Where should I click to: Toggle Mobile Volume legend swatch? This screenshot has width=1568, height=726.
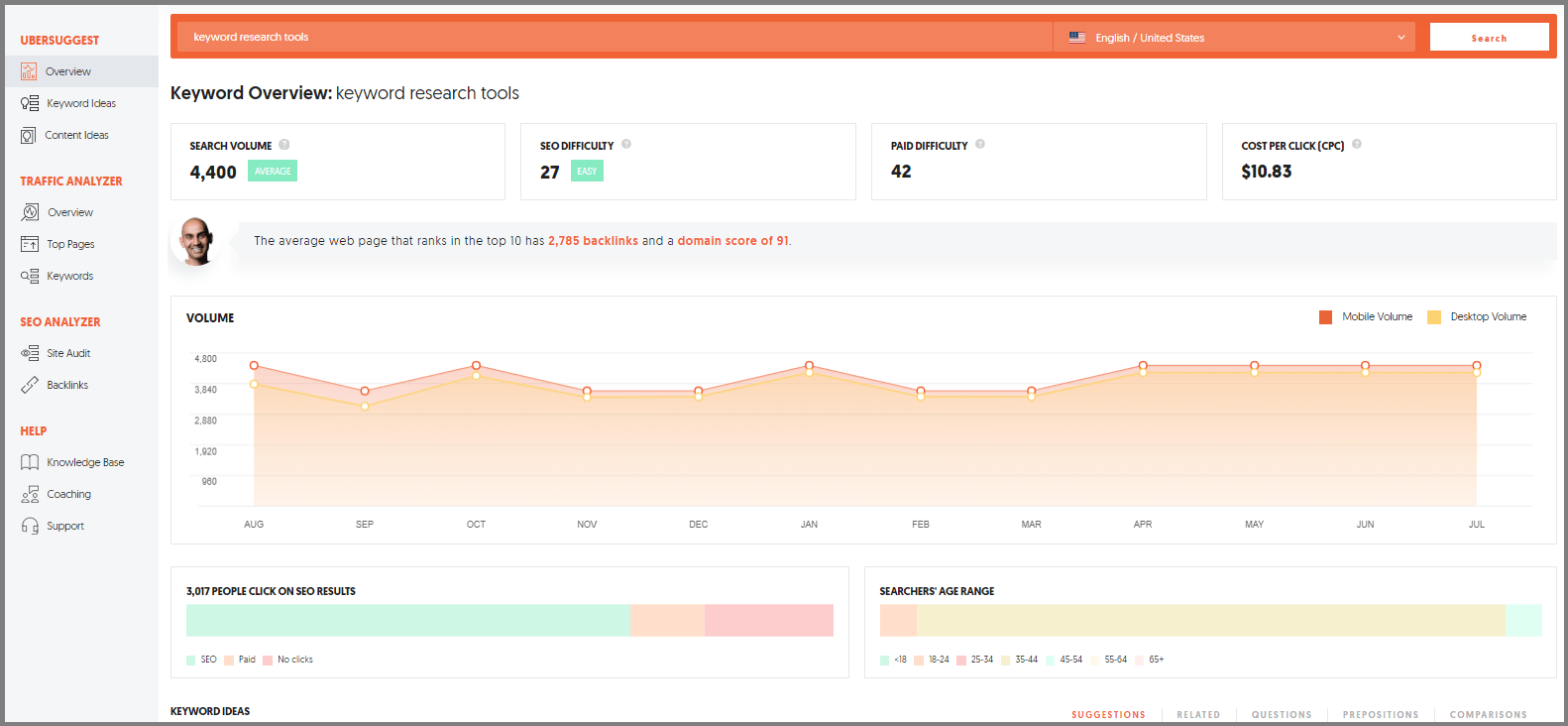pyautogui.click(x=1325, y=317)
